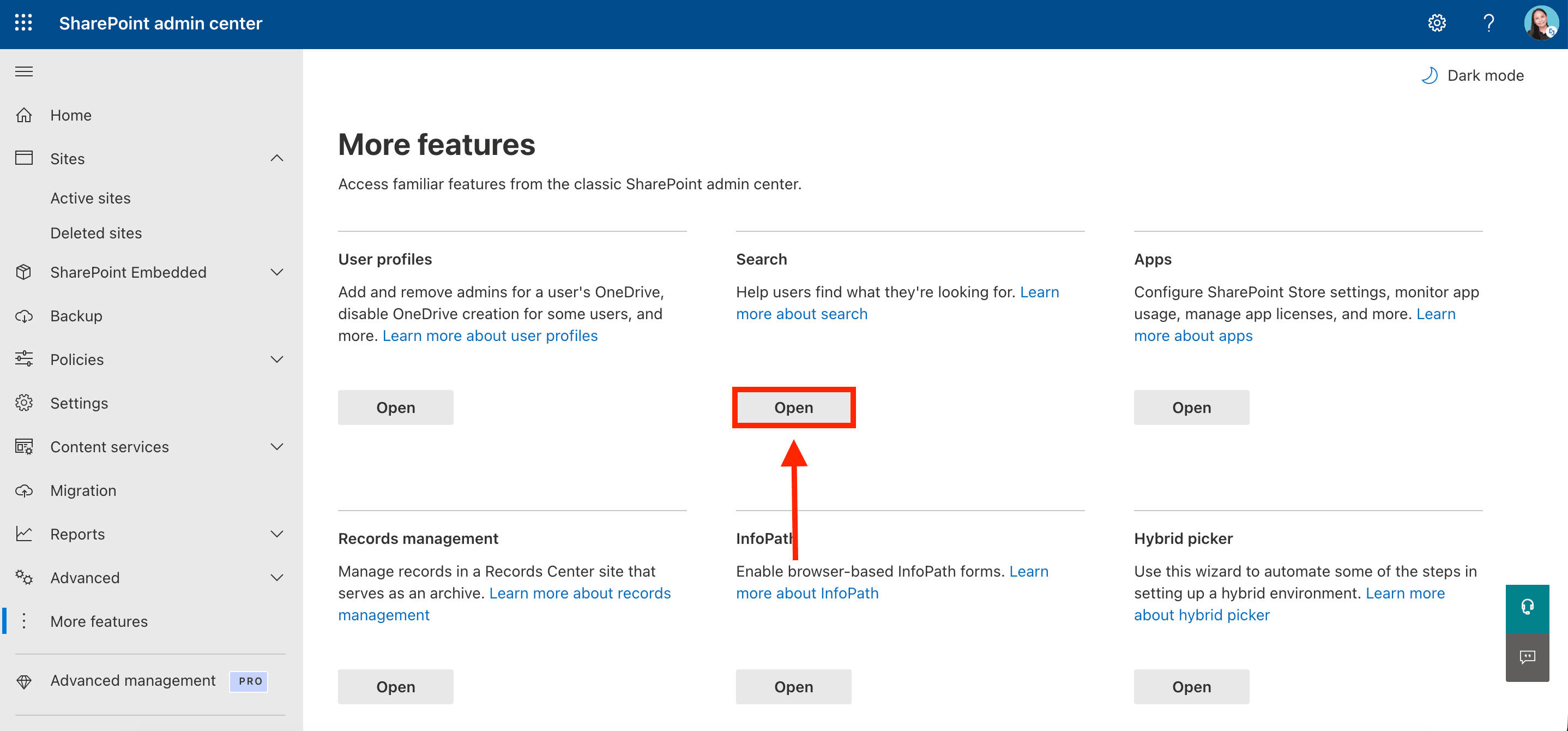Viewport: 1568px width, 731px height.
Task: Expand the Reports chevron
Action: tap(277, 534)
